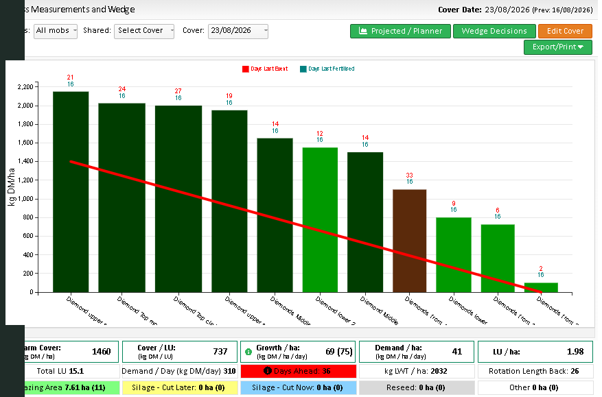Click the brown paddock bar labelled 33
The width and height of the screenshot is (602, 397).
tap(409, 241)
